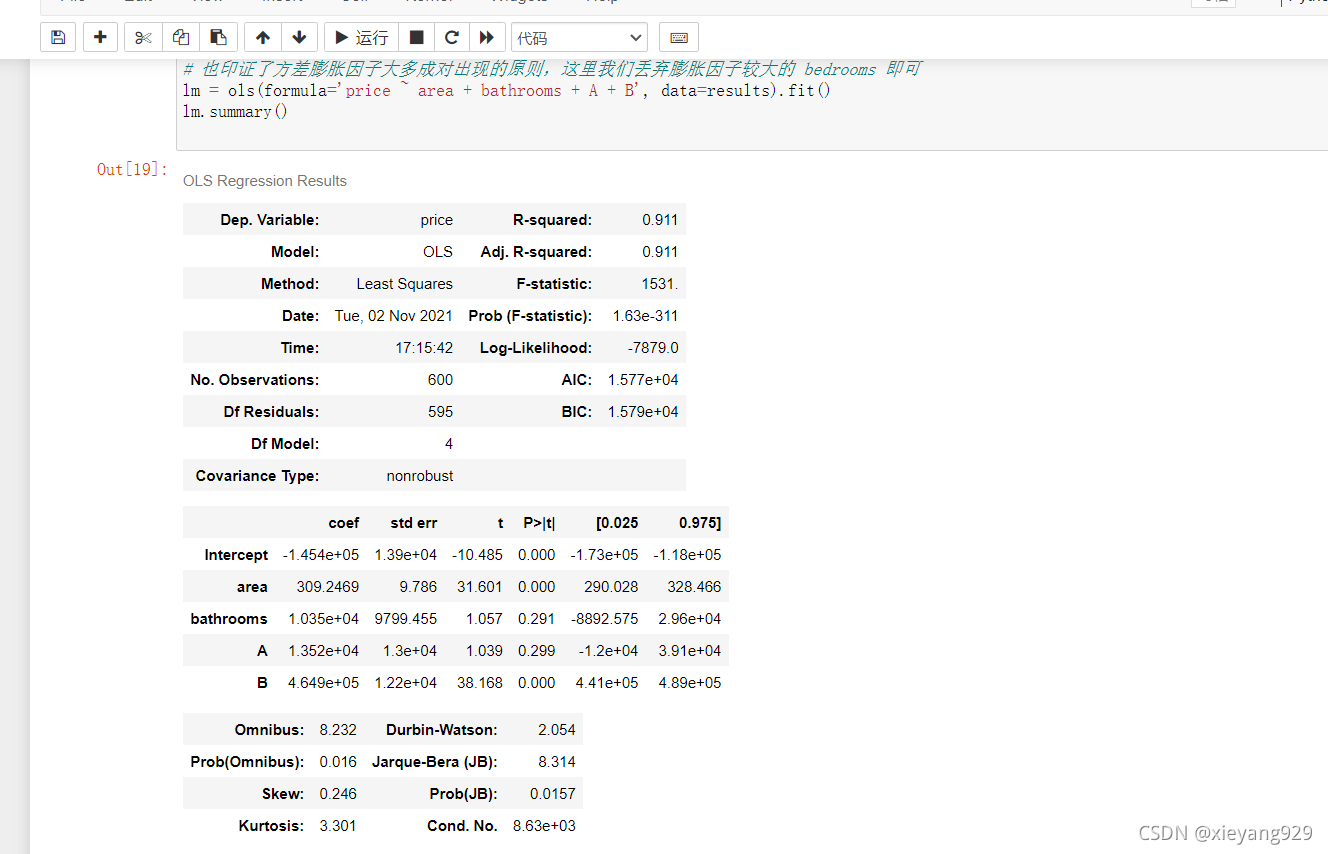Paste cells below icon
Screen dimensions: 1328x854
(x=218, y=38)
